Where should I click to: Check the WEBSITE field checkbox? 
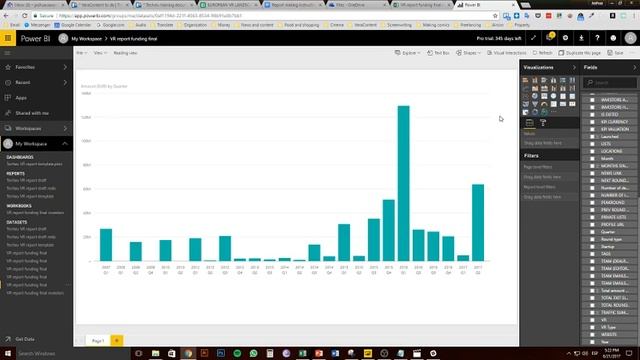click(592, 335)
